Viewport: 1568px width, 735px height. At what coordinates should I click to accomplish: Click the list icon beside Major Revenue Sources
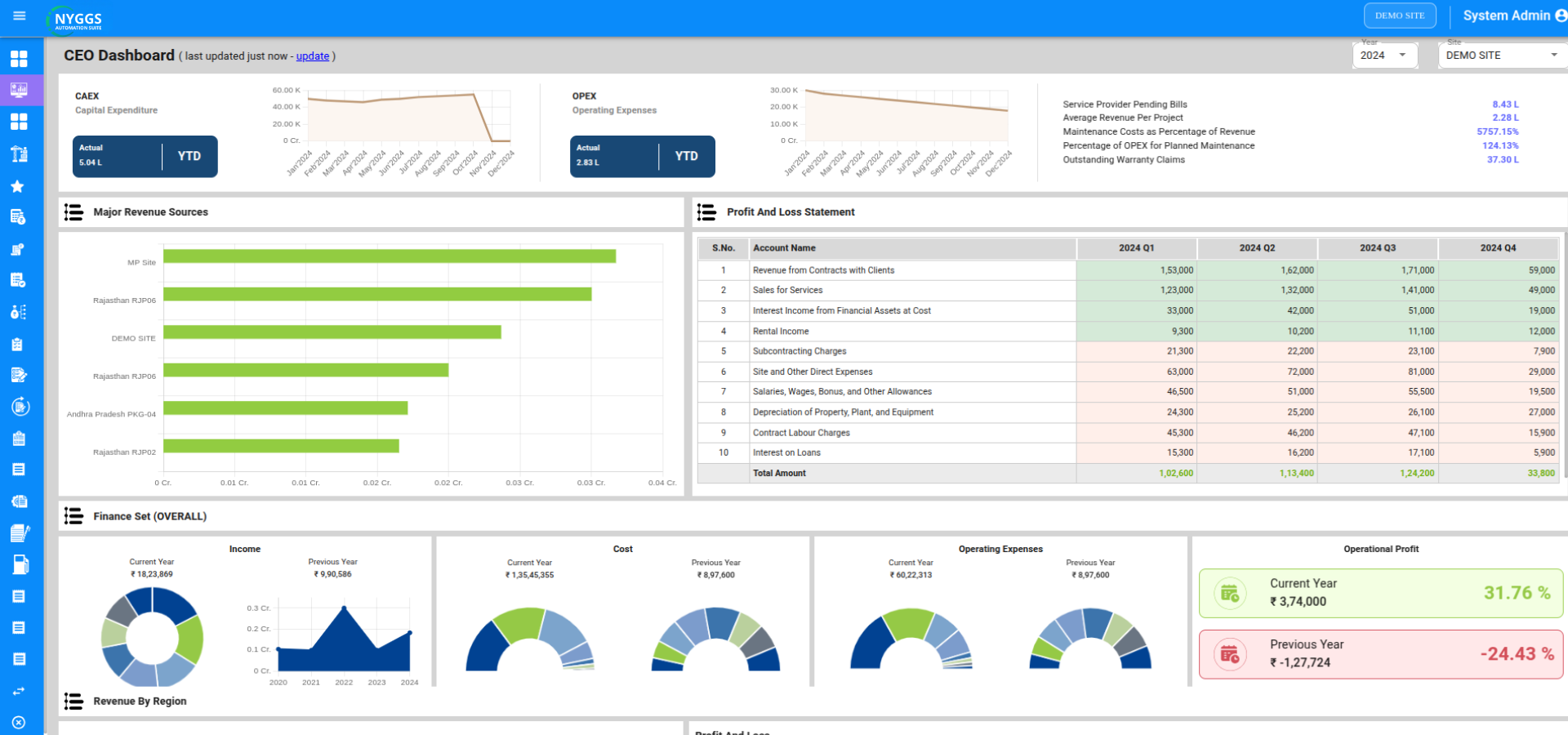pos(73,212)
